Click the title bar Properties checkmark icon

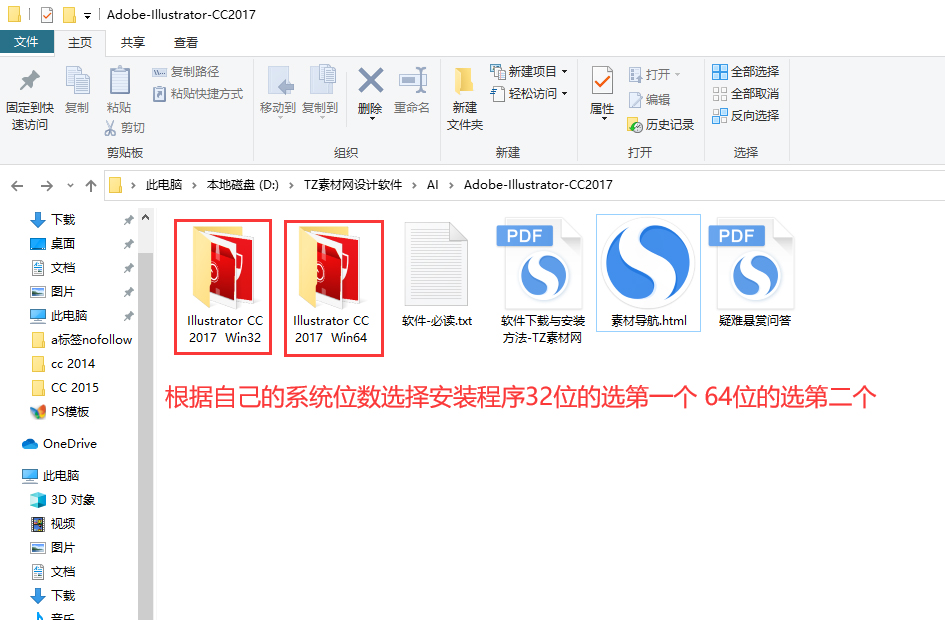pos(47,14)
